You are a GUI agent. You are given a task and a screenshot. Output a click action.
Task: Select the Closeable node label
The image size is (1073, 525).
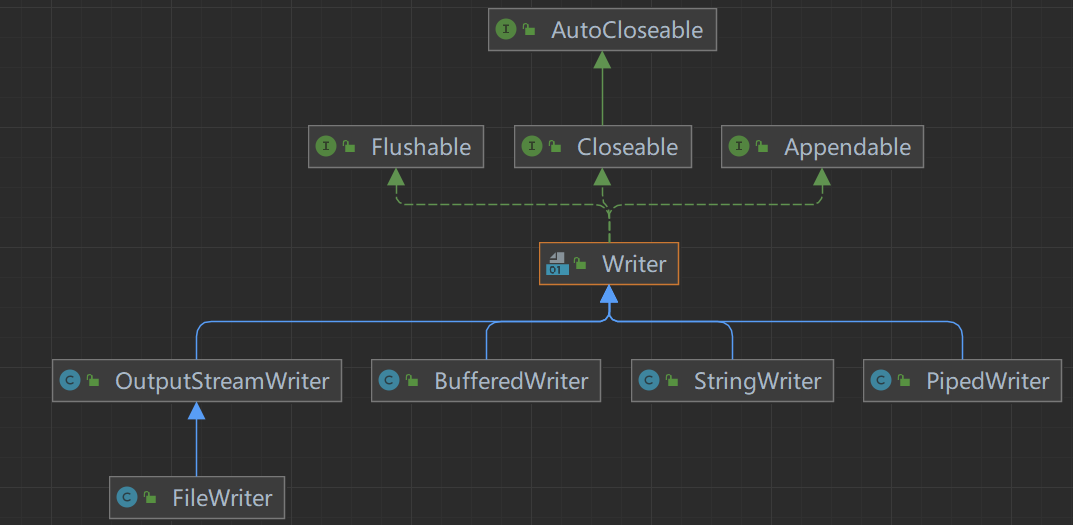pyautogui.click(x=627, y=147)
